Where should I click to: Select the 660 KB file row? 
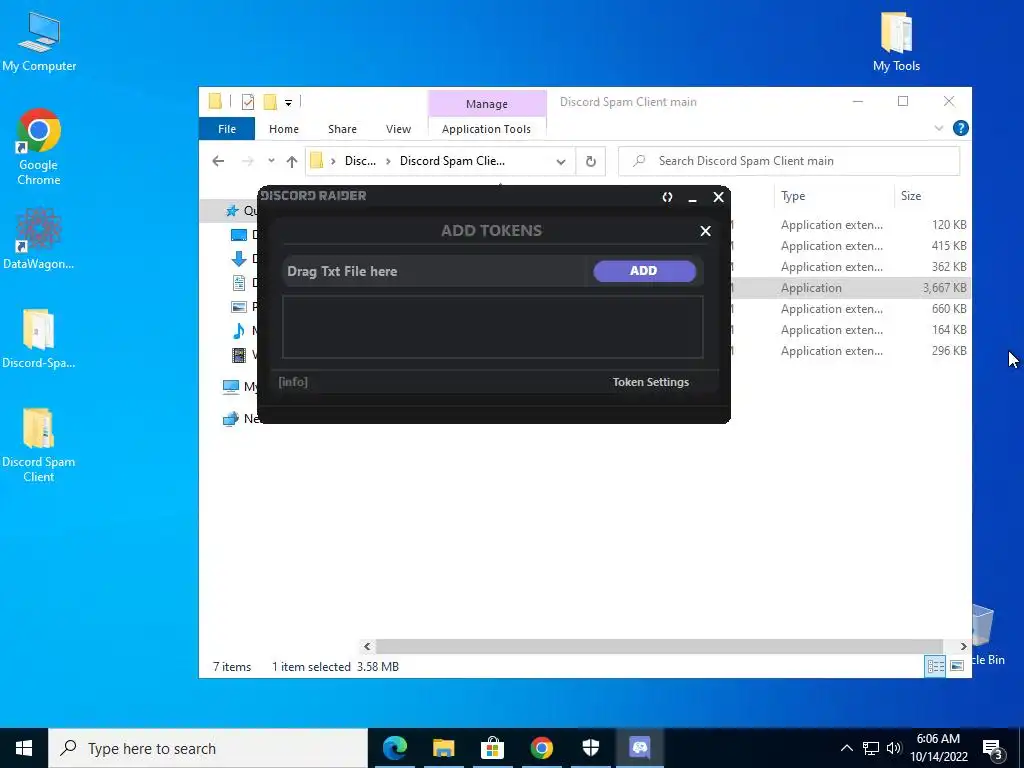click(x=850, y=309)
